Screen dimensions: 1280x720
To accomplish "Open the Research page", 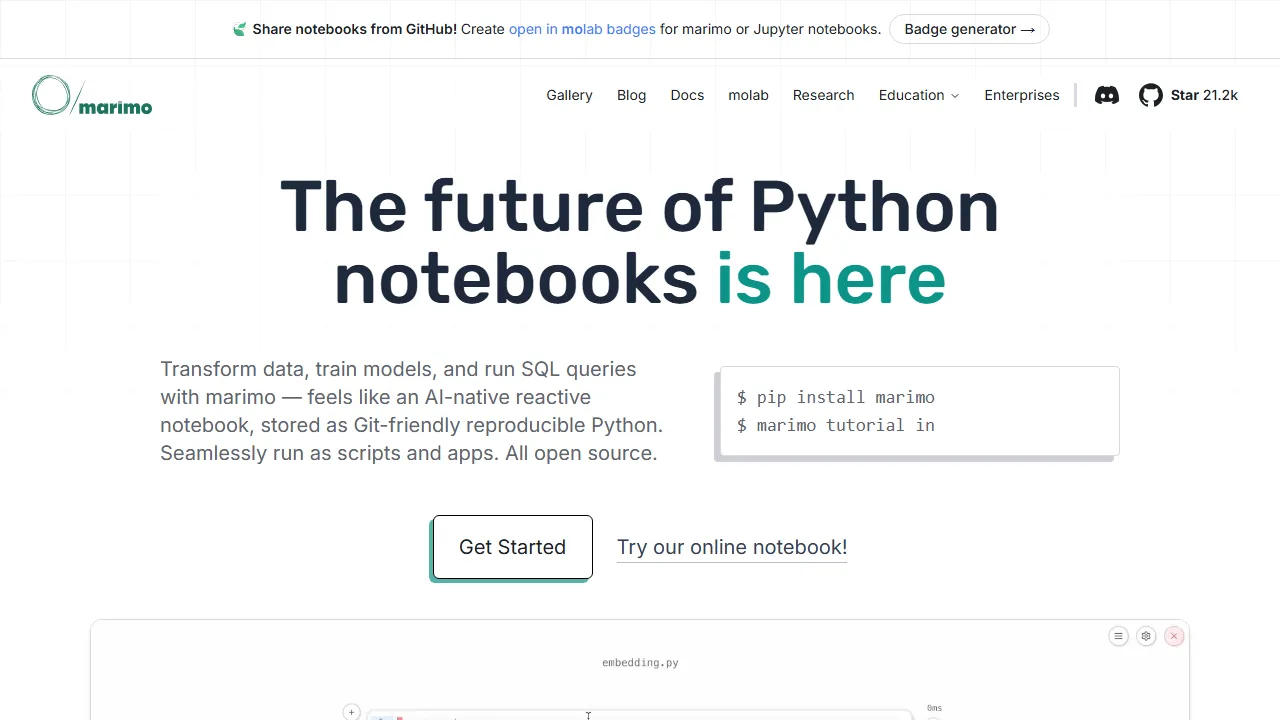I will pyautogui.click(x=823, y=95).
